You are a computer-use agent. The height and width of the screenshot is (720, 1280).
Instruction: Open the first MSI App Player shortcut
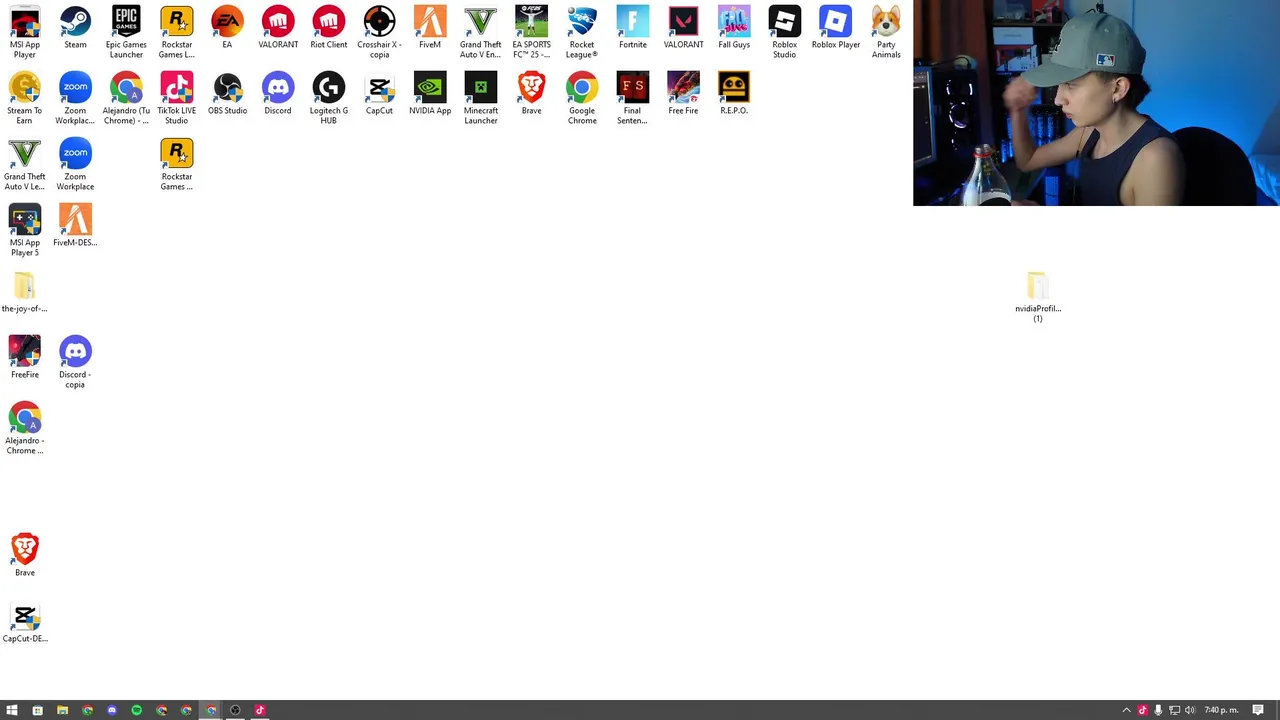[25, 32]
